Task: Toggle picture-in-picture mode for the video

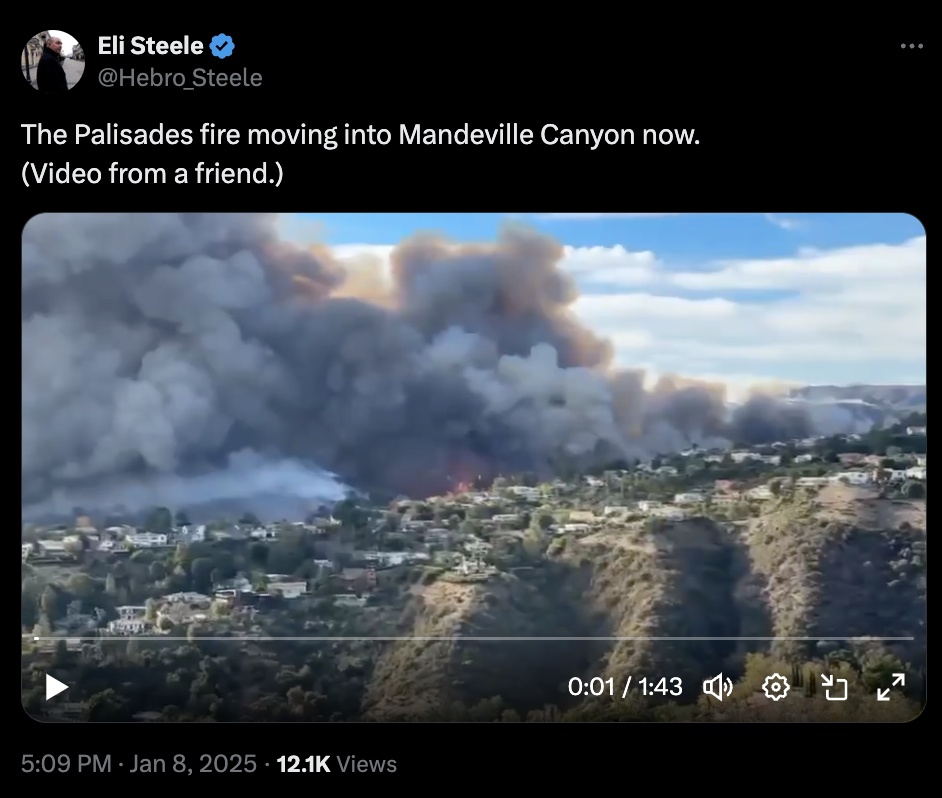Action: [834, 687]
